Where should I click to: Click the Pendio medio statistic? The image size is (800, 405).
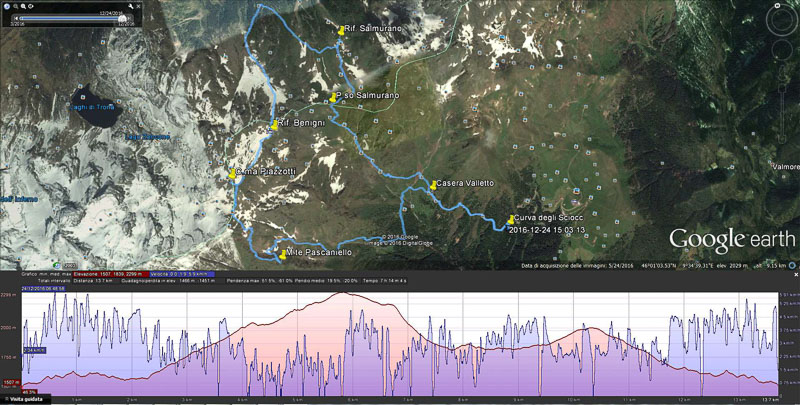[327, 281]
